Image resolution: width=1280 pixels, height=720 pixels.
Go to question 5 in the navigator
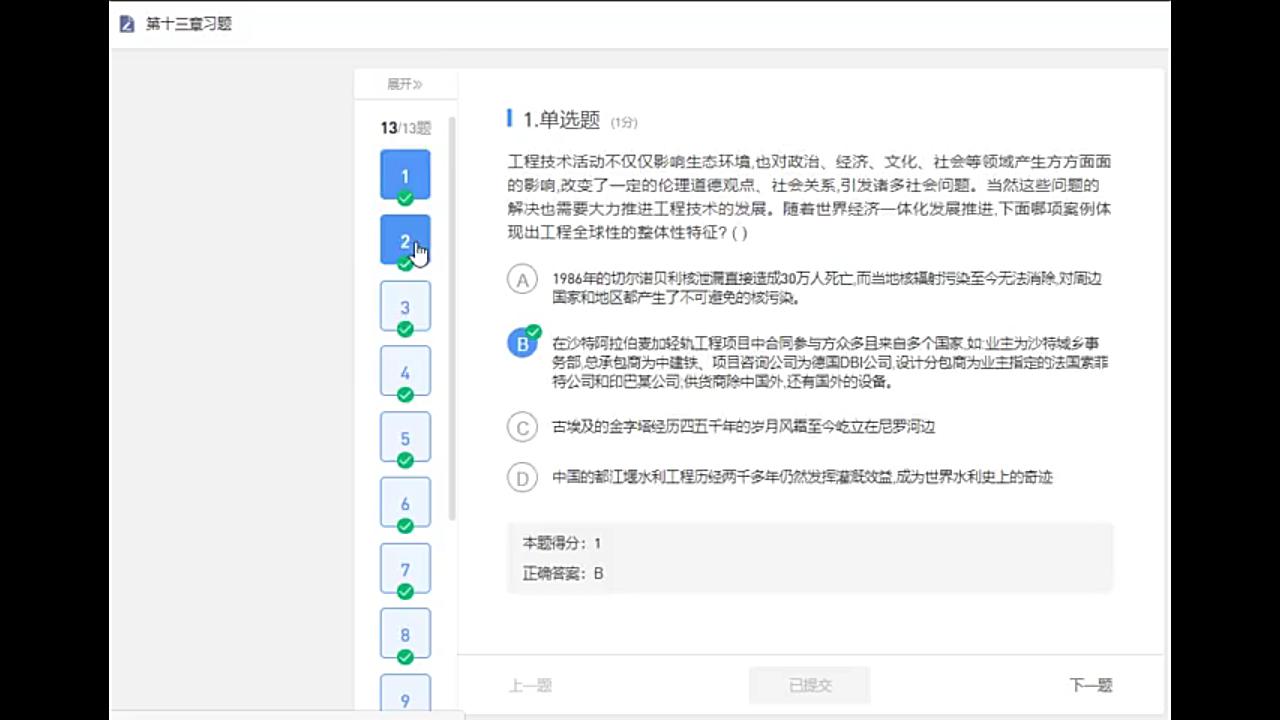(405, 437)
